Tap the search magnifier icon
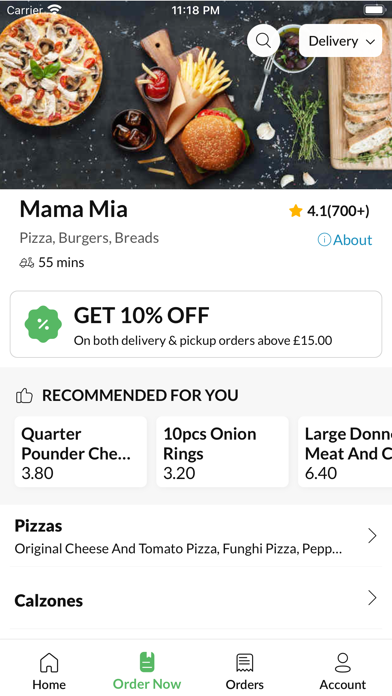The image size is (392, 696). click(263, 41)
